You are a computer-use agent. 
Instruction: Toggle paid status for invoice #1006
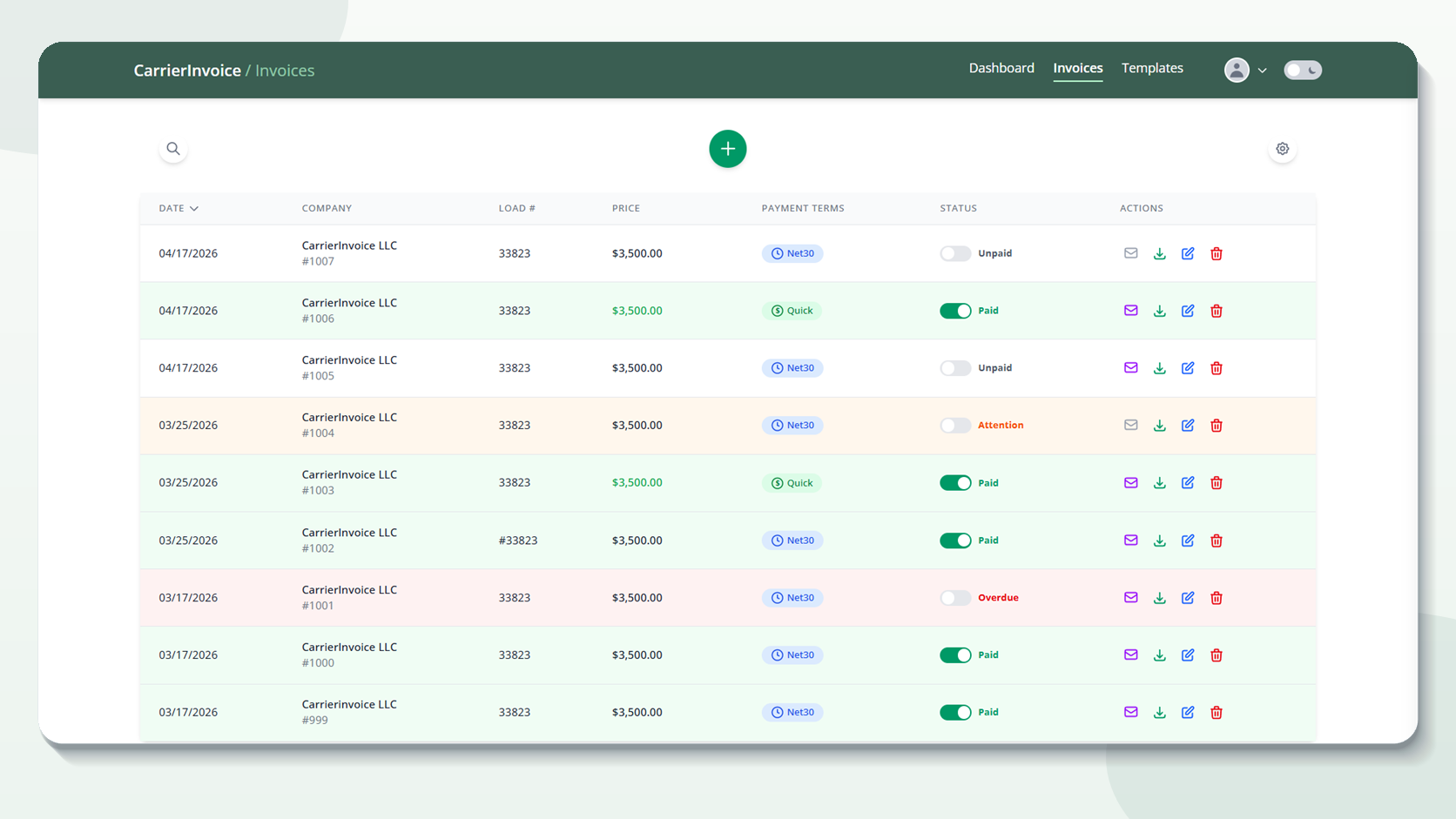(x=955, y=311)
